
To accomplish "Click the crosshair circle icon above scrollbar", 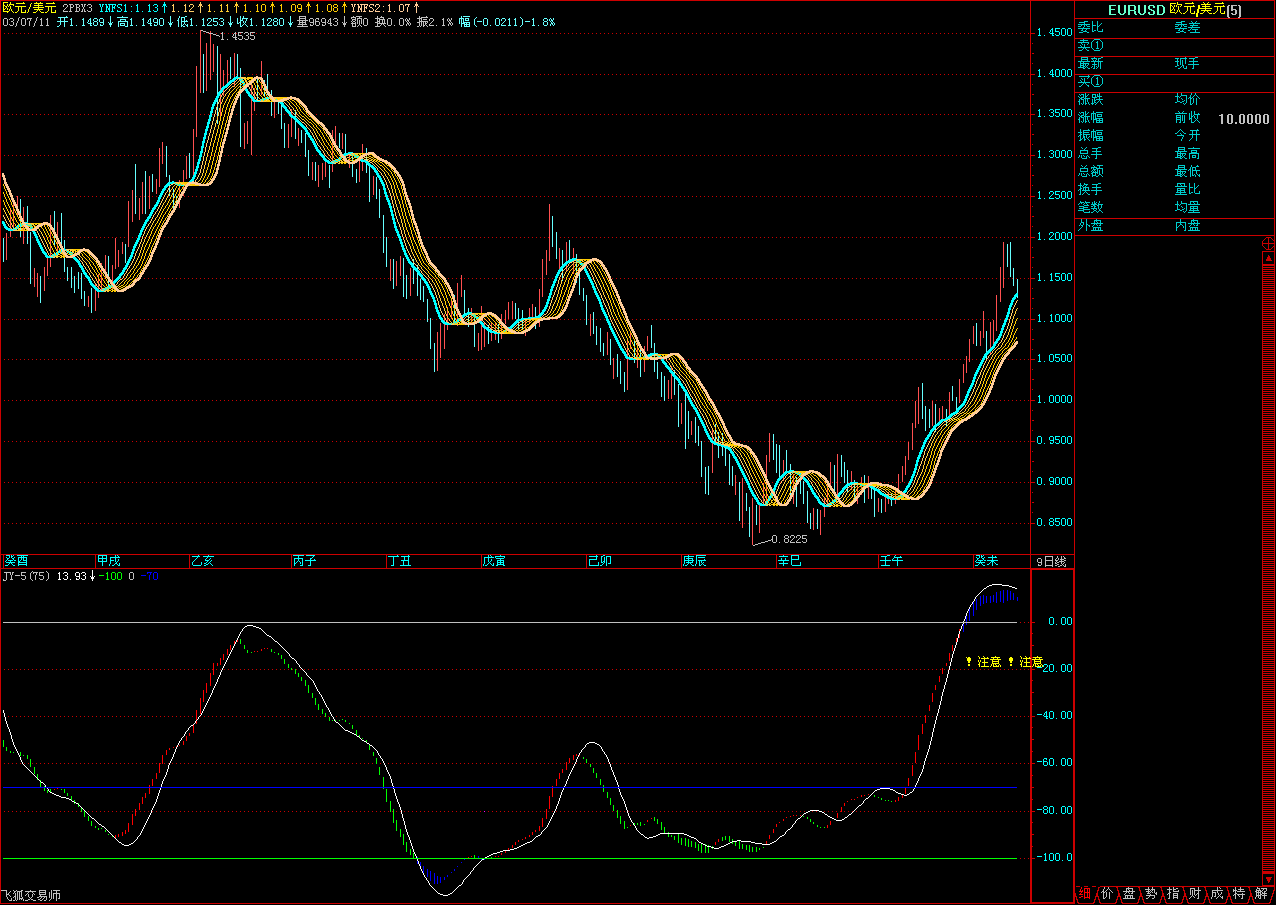I will [x=1268, y=243].
